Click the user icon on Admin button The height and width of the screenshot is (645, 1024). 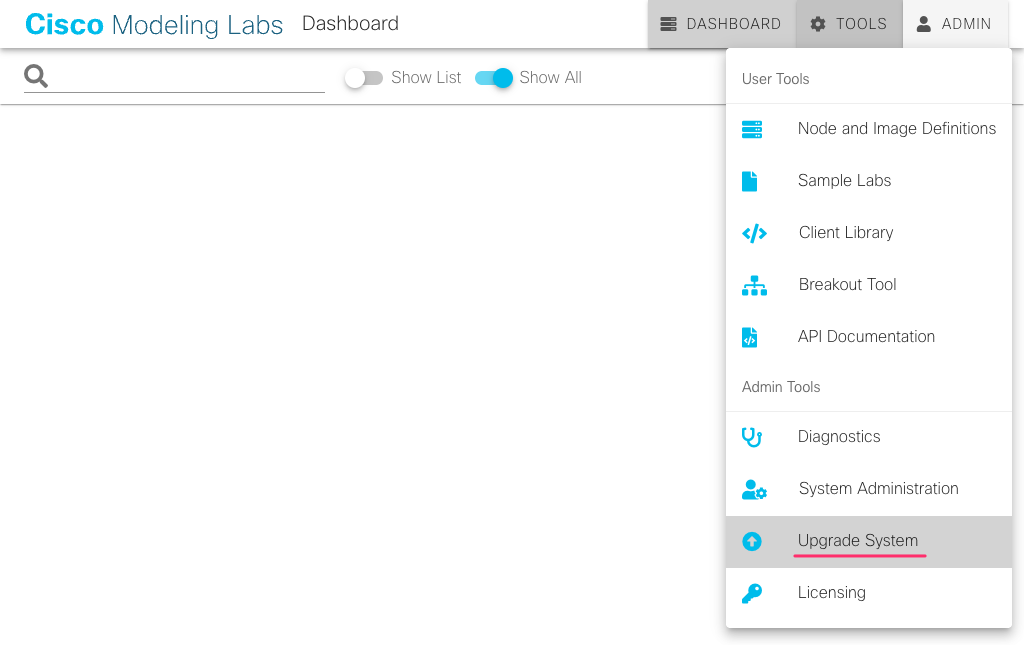[x=923, y=24]
